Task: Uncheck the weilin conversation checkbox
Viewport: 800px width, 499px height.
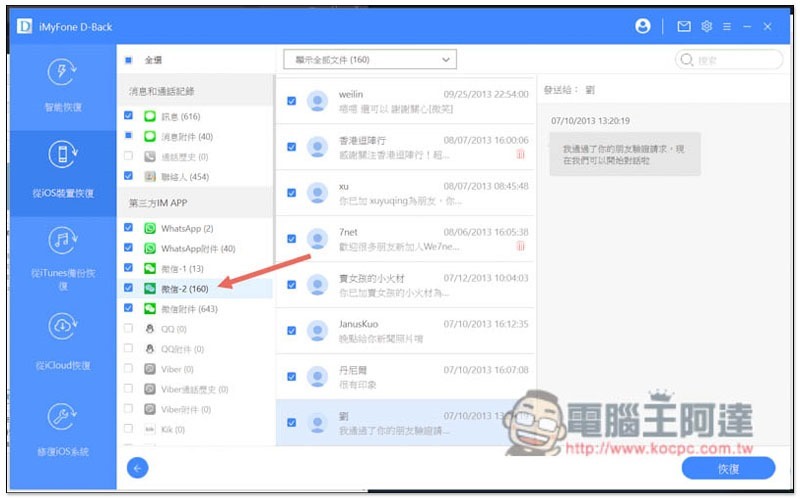Action: click(x=291, y=101)
